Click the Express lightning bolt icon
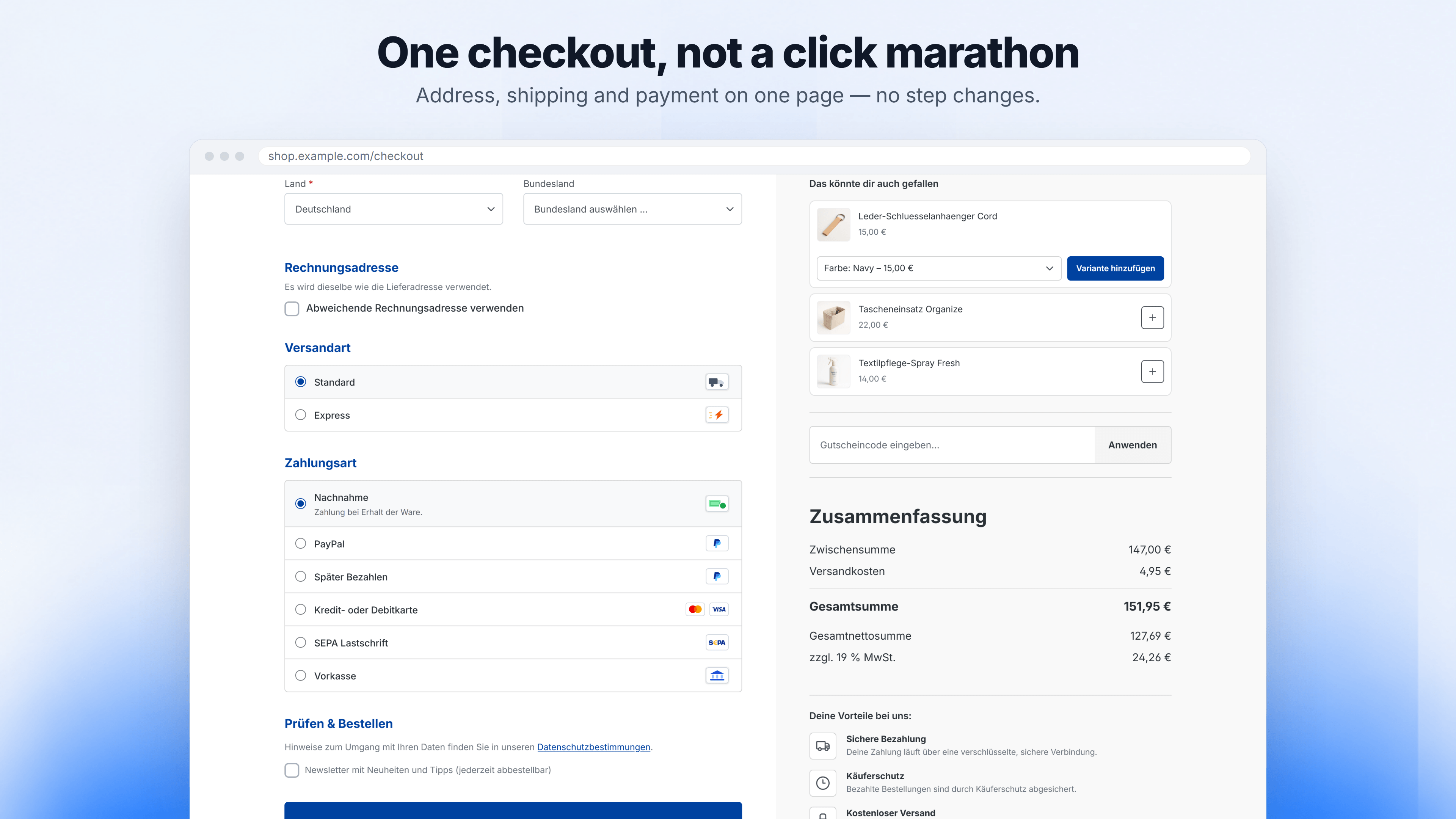Viewport: 1456px width, 819px height. click(717, 415)
